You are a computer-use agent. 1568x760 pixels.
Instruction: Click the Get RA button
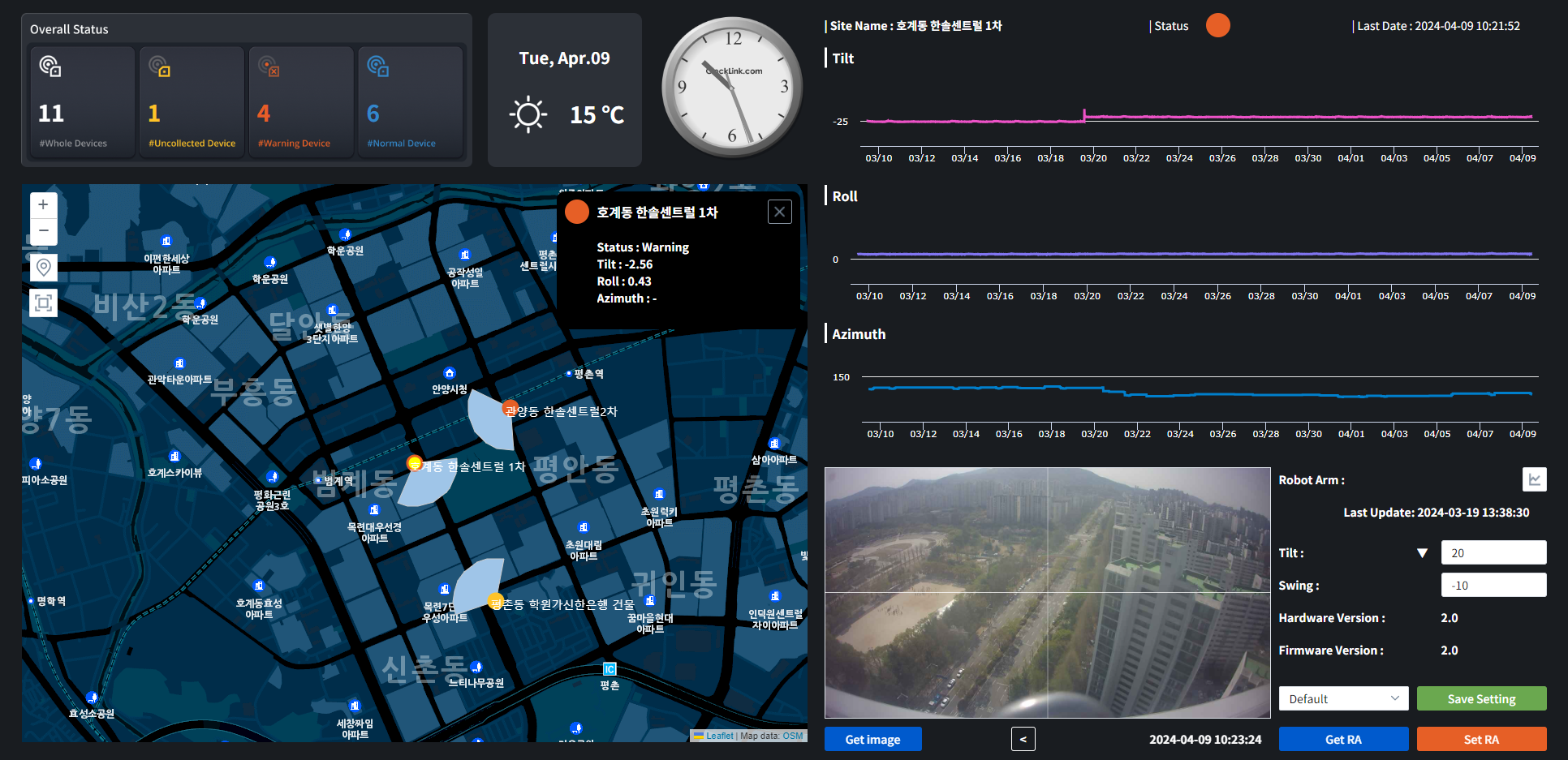pyautogui.click(x=1343, y=739)
